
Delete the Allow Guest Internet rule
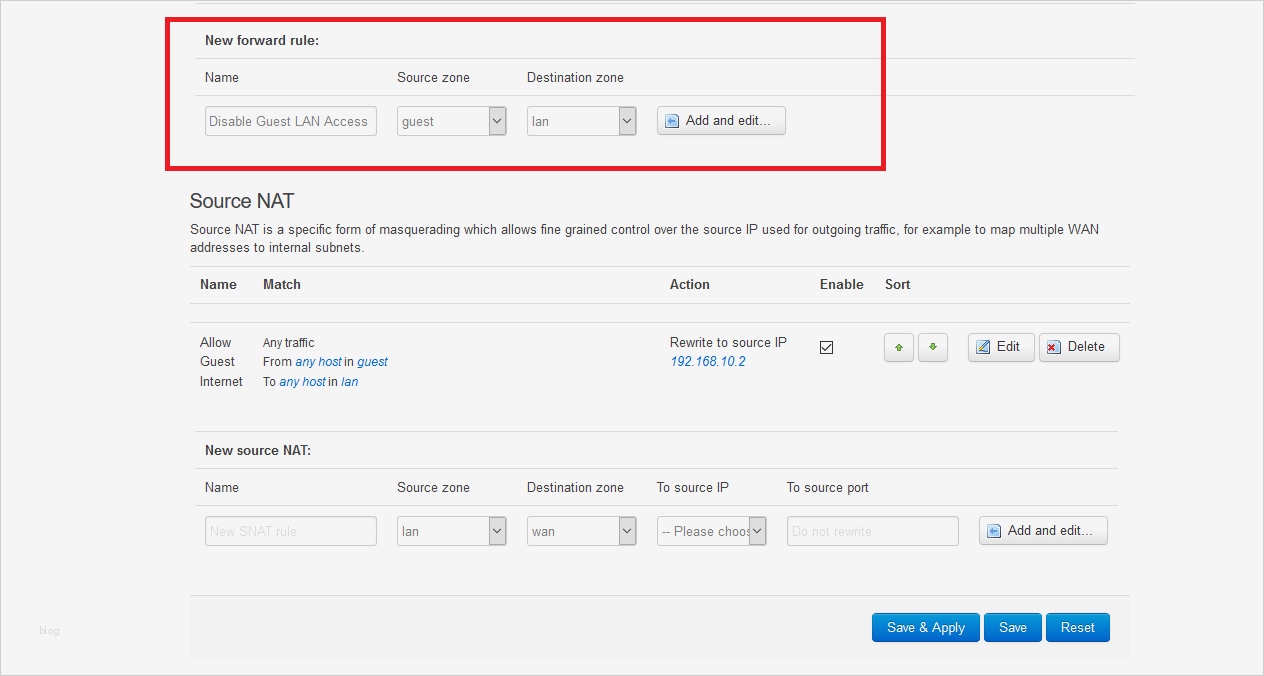coord(1078,347)
